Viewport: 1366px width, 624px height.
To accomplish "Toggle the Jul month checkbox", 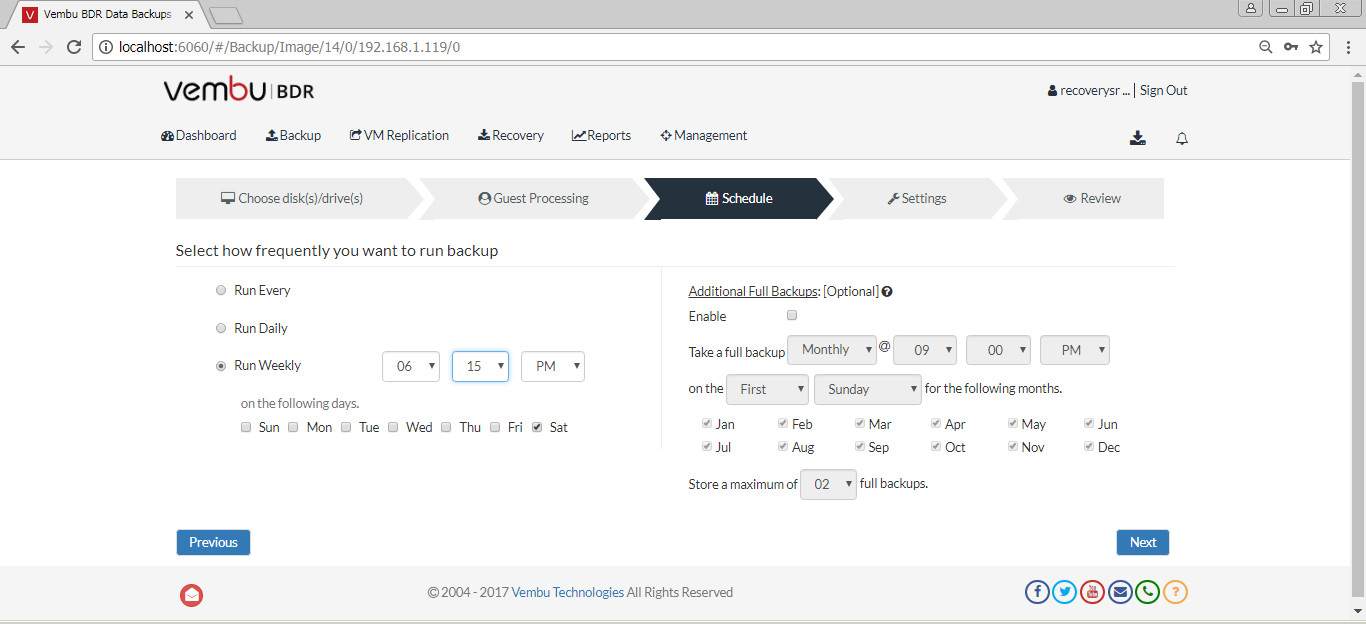I will [707, 447].
